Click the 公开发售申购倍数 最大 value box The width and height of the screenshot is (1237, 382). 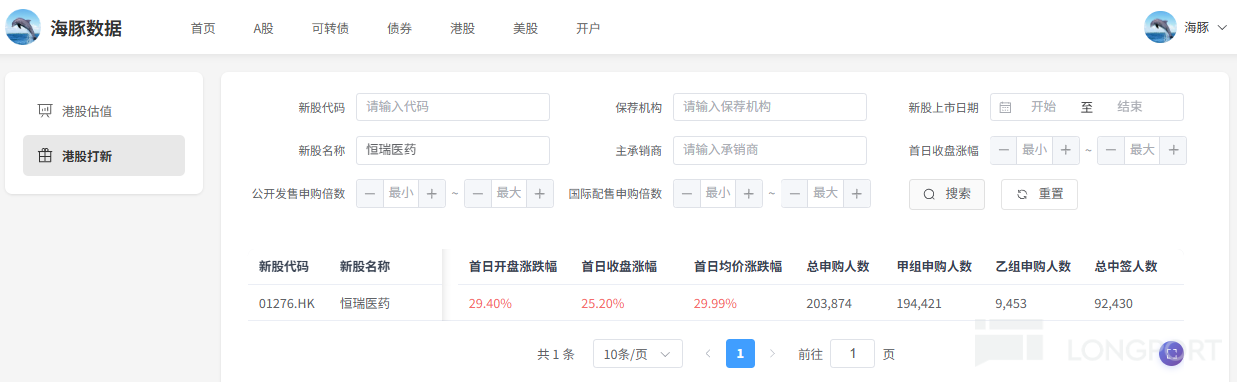pyautogui.click(x=509, y=193)
